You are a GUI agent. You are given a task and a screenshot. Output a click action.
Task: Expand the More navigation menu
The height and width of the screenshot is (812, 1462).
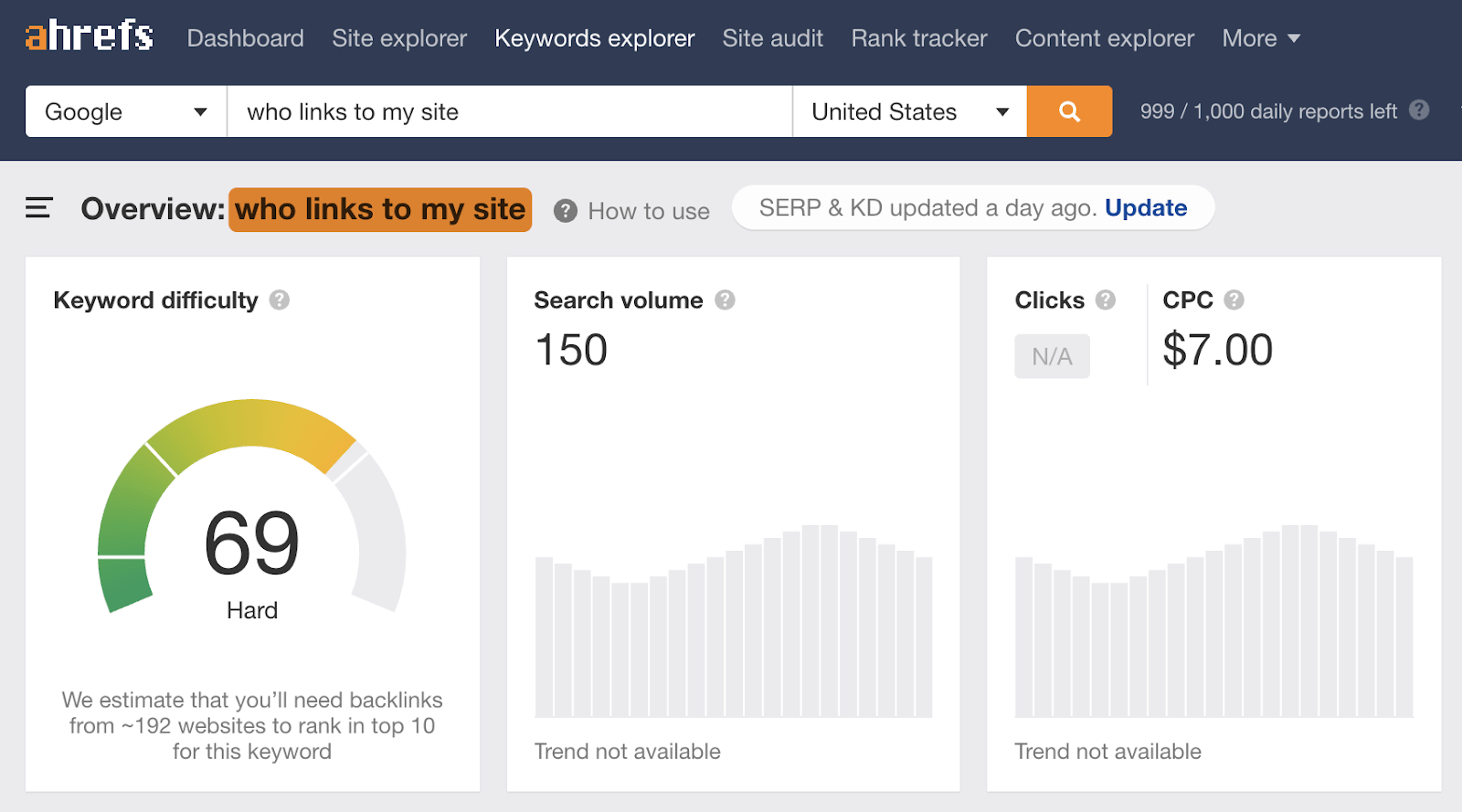pos(1261,38)
